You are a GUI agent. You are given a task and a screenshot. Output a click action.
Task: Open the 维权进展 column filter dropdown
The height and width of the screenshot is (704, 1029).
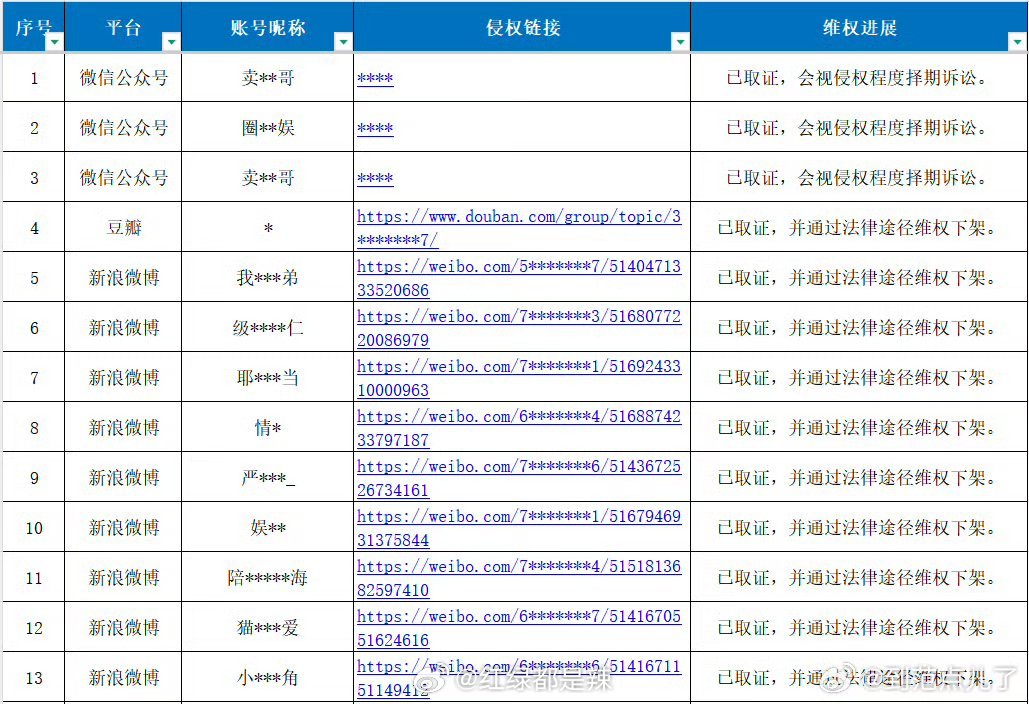pos(1018,42)
